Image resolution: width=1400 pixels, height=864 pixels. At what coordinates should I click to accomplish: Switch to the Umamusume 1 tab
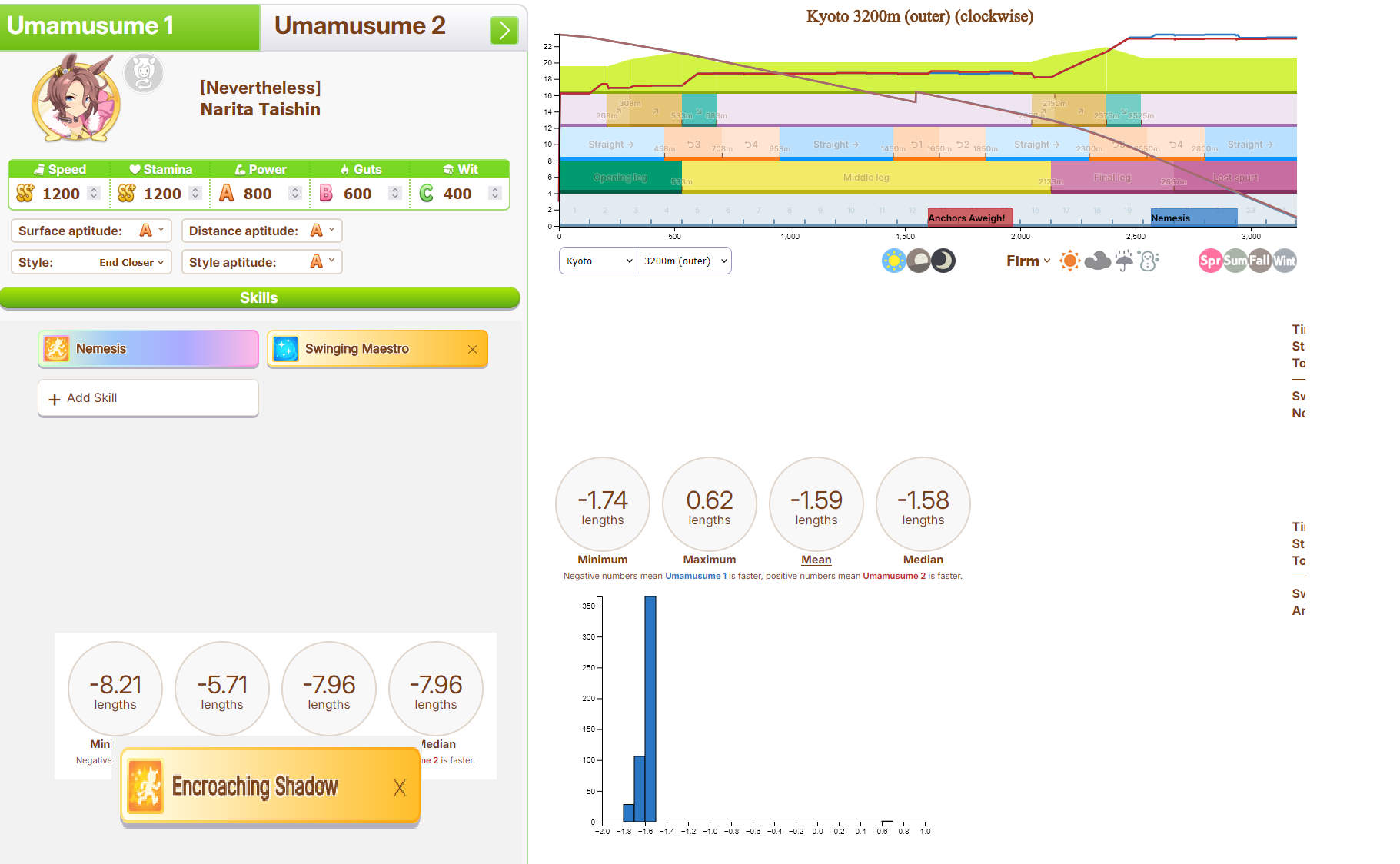click(x=130, y=26)
